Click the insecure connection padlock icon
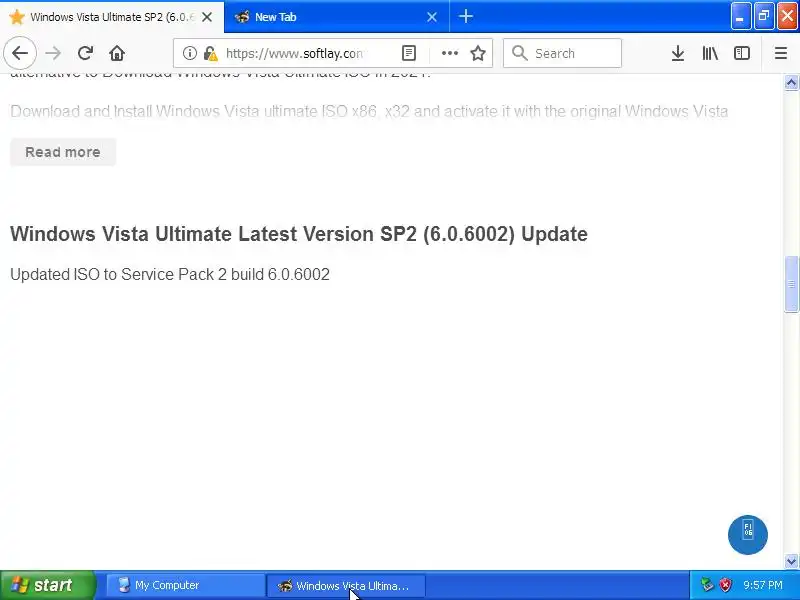This screenshot has width=800, height=600. 210,53
